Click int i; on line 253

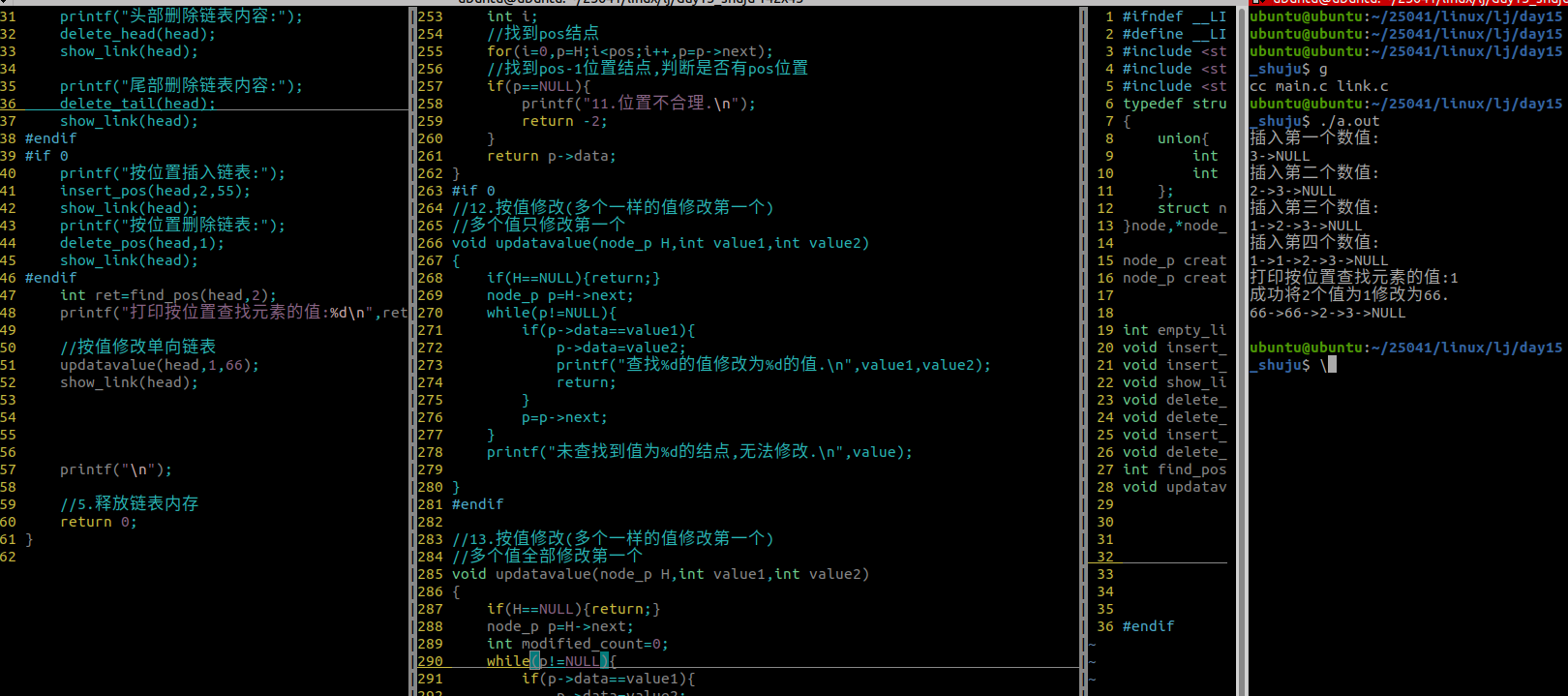pos(512,16)
